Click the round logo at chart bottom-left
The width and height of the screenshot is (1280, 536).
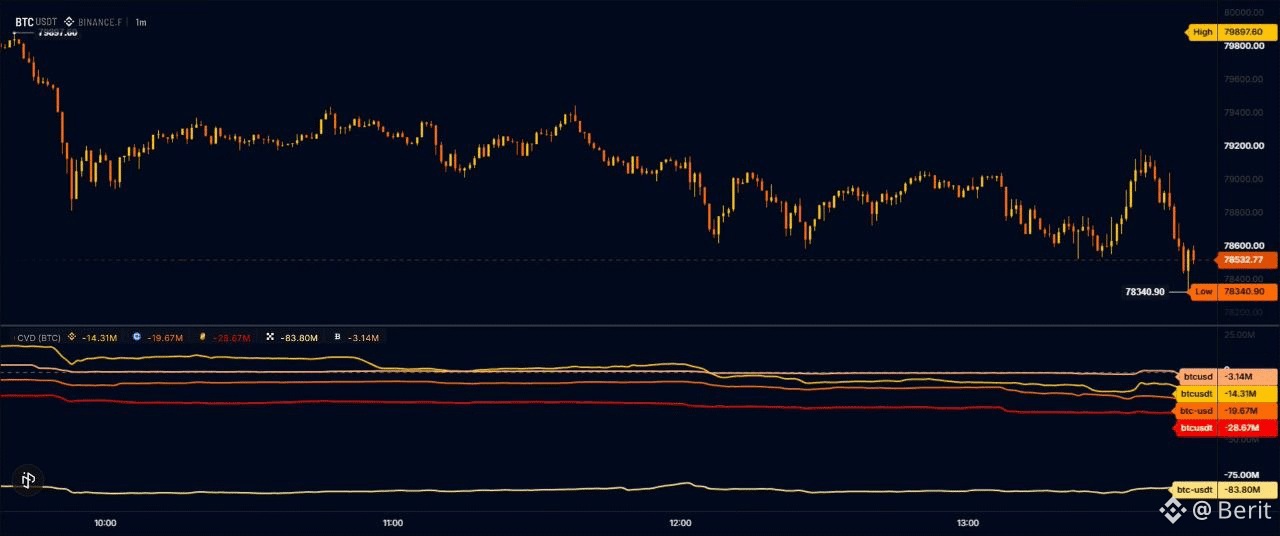click(28, 480)
